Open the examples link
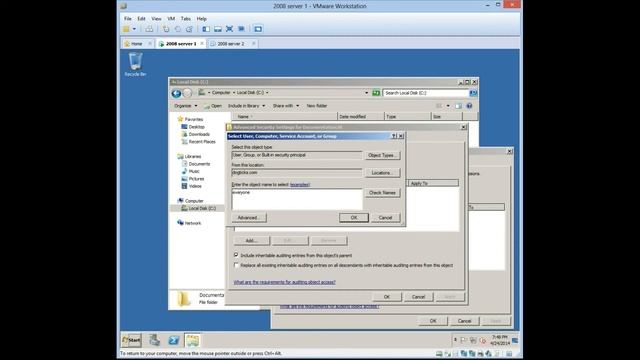This screenshot has height=360, width=640. (300, 185)
